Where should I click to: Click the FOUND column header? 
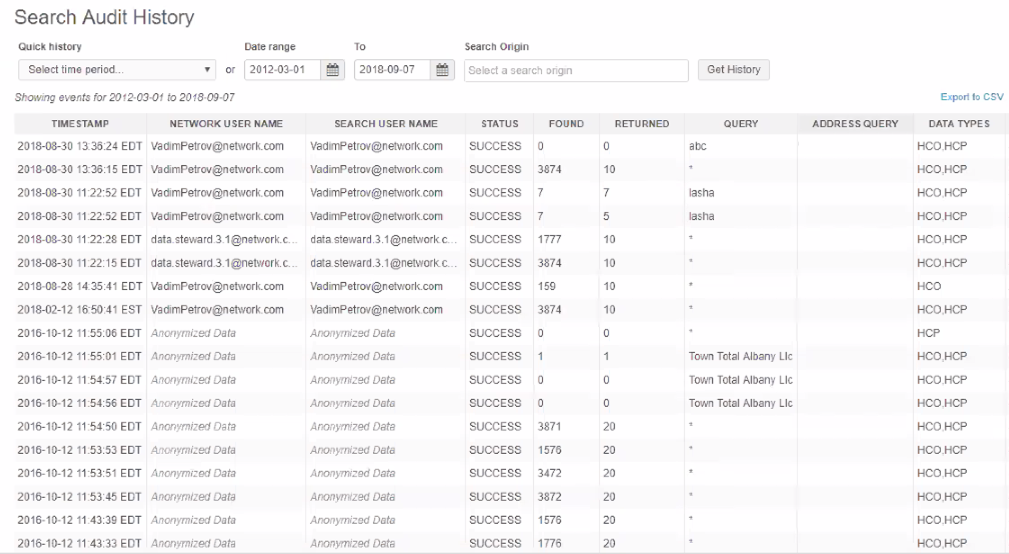(x=566, y=124)
